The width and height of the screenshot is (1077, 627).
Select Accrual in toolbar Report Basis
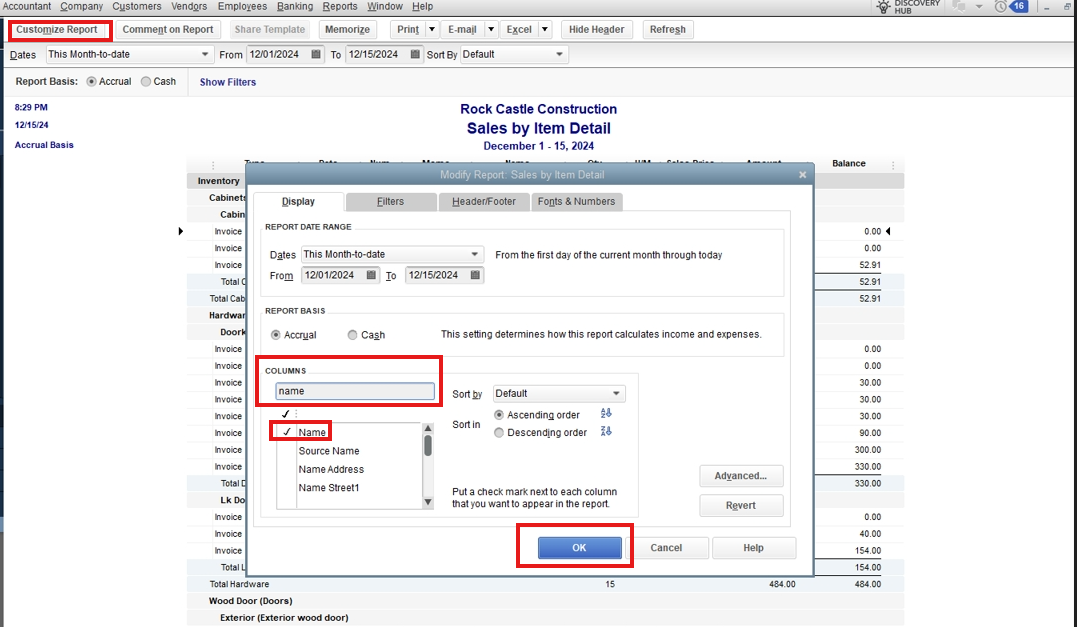point(91,81)
